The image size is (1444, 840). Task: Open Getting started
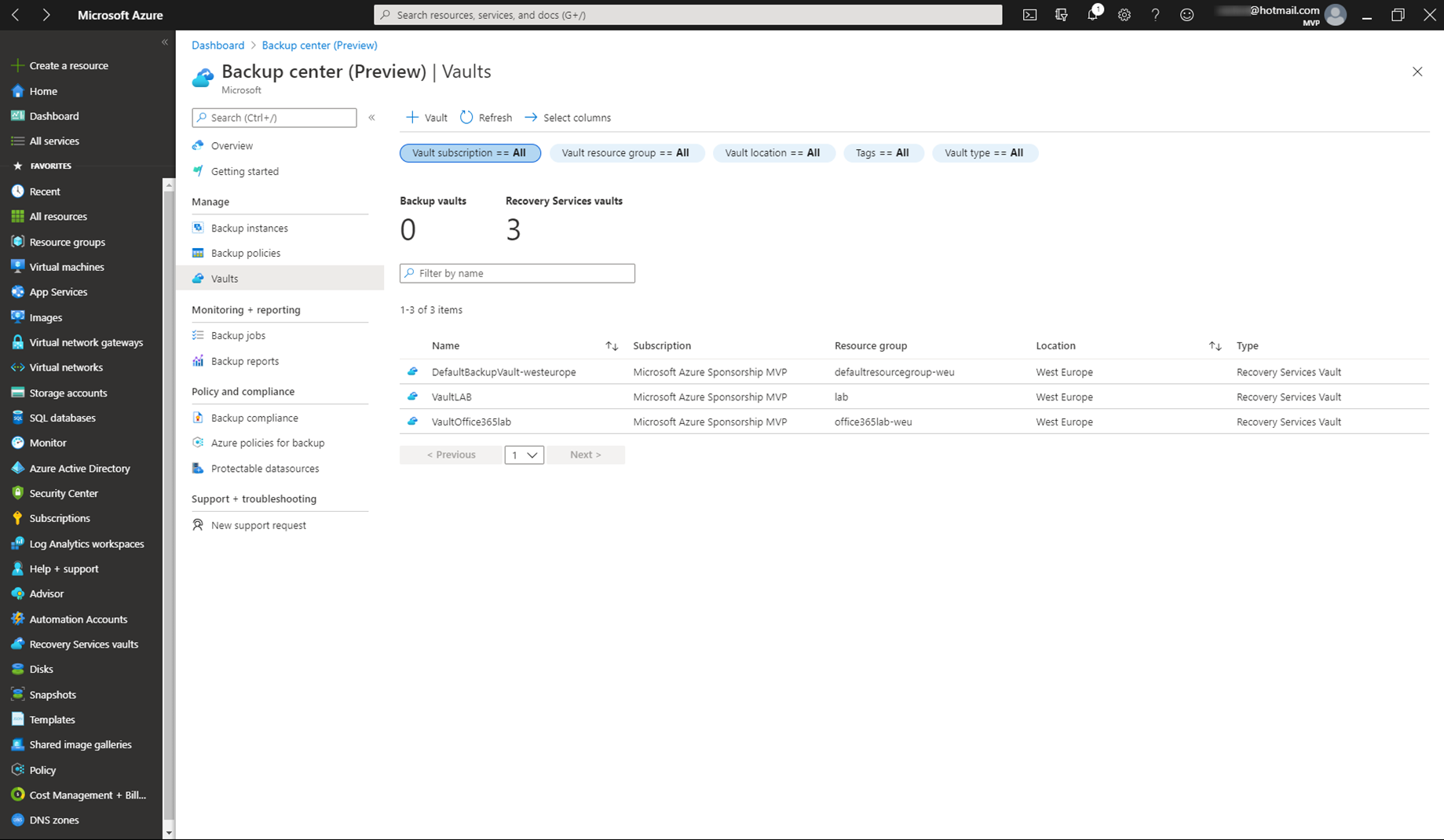(244, 171)
